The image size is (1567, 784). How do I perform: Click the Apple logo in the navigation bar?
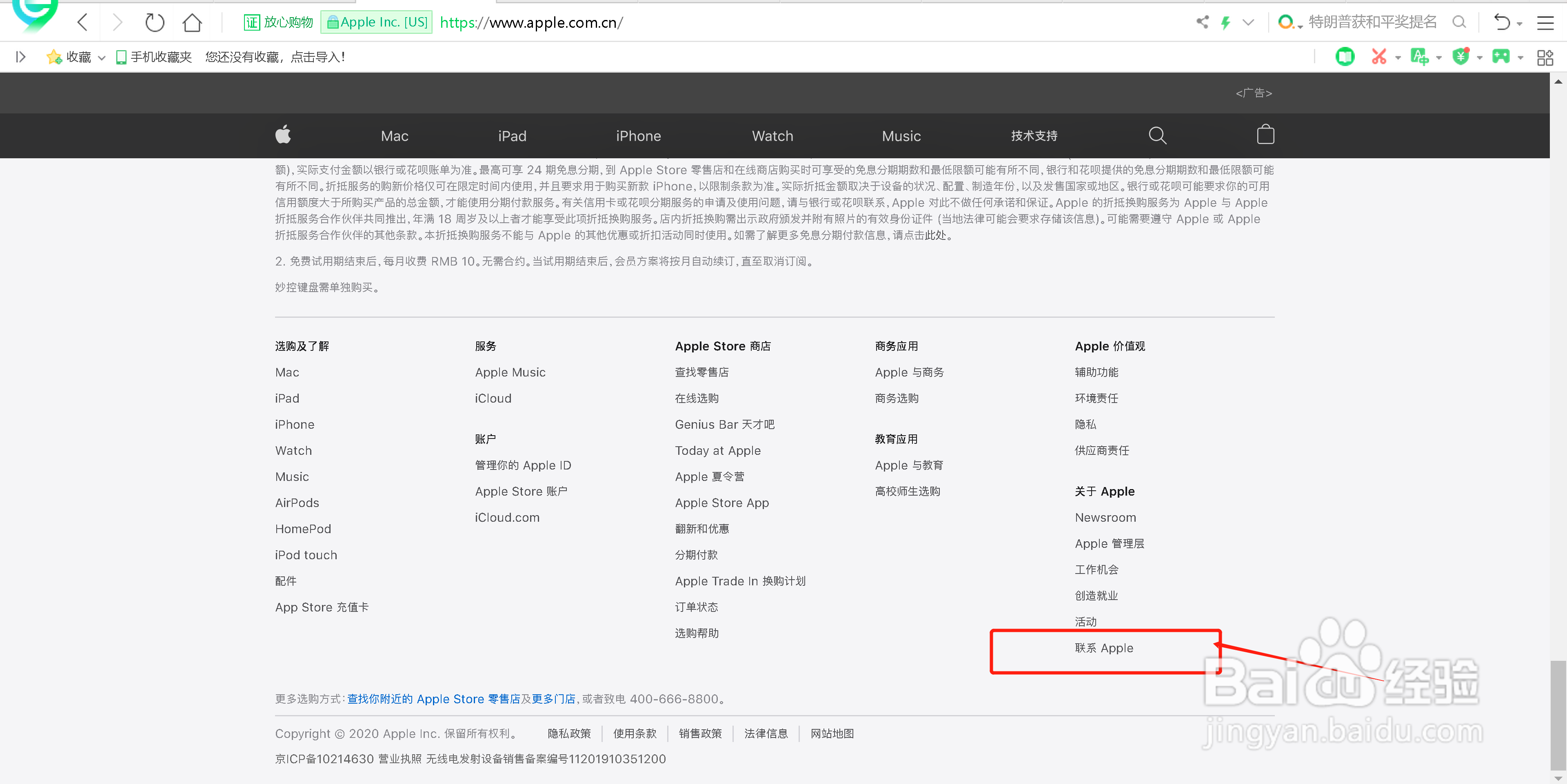283,135
